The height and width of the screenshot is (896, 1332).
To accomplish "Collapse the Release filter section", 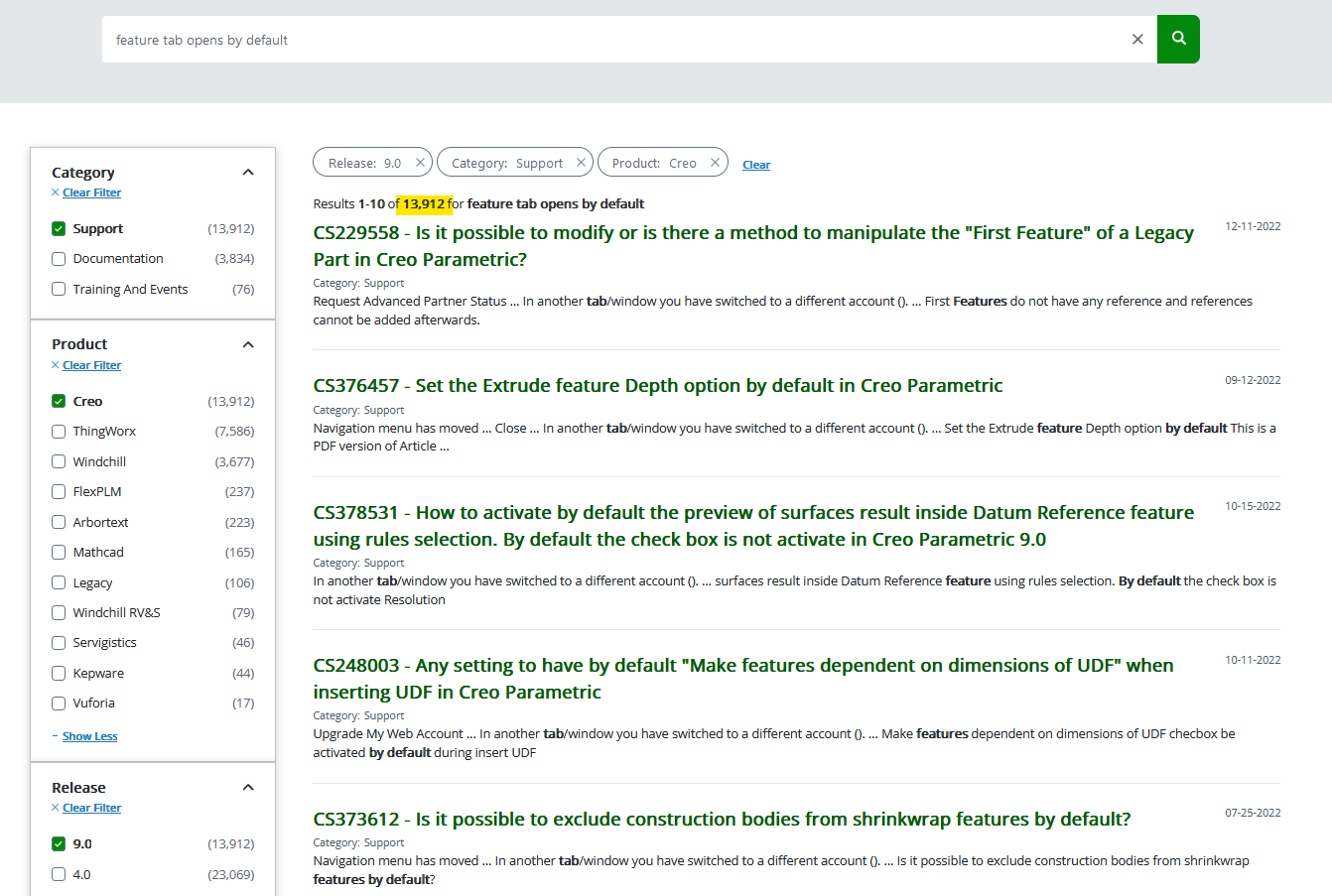I will (248, 786).
